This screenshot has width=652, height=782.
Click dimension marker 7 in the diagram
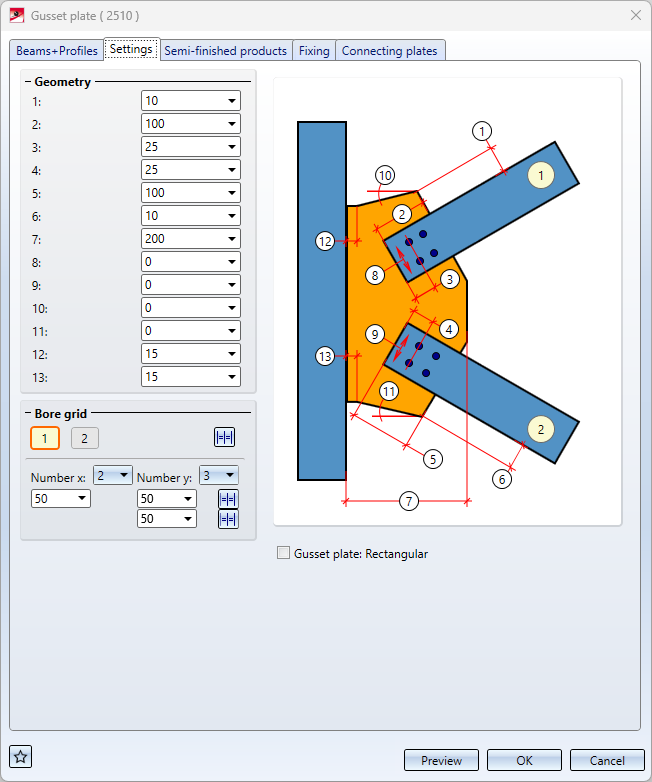[409, 501]
